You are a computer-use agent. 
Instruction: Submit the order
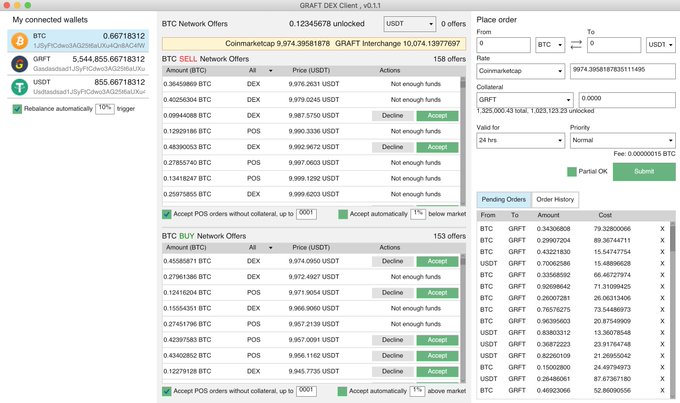pyautogui.click(x=644, y=172)
